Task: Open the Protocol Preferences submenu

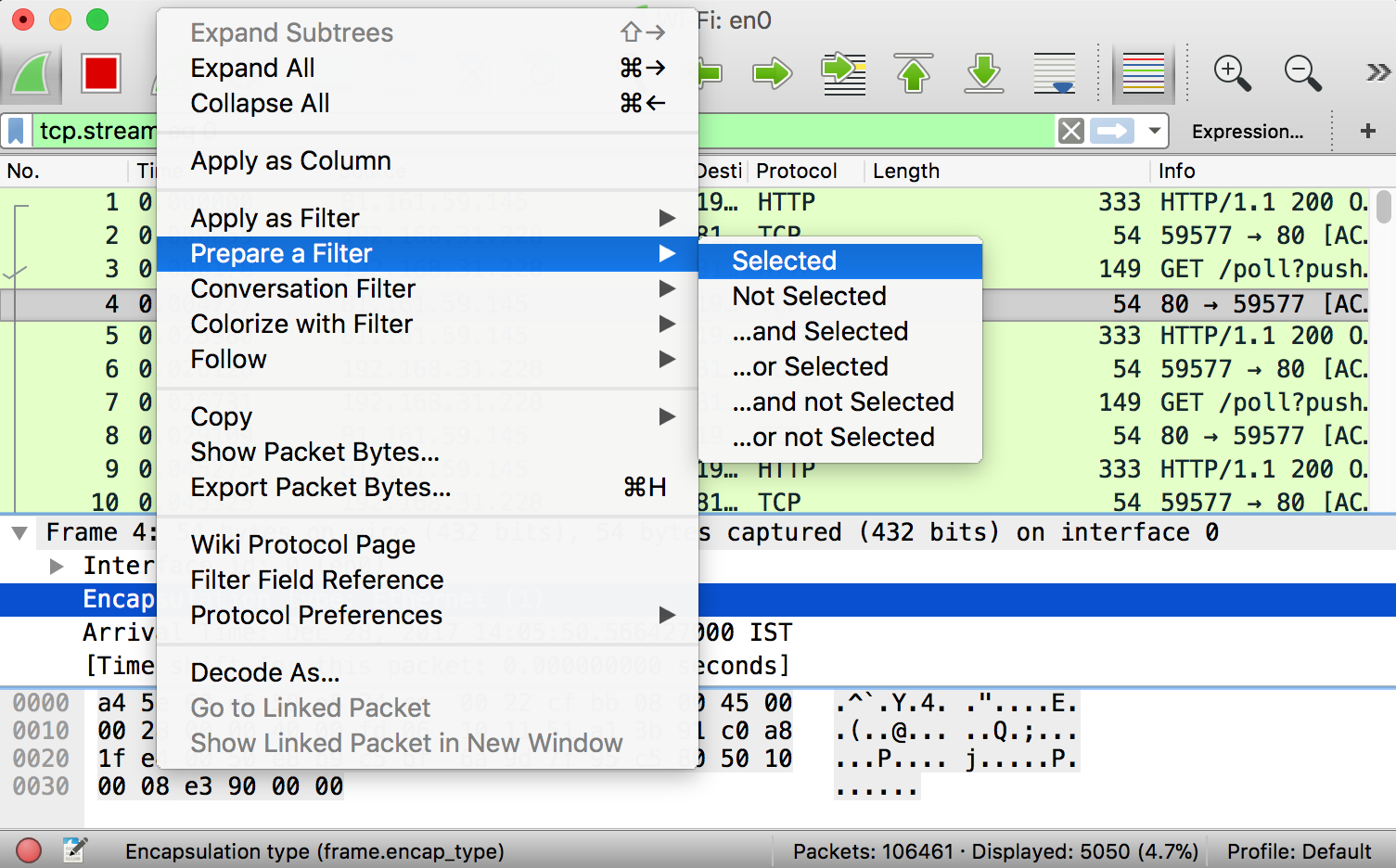Action: pyautogui.click(x=428, y=616)
